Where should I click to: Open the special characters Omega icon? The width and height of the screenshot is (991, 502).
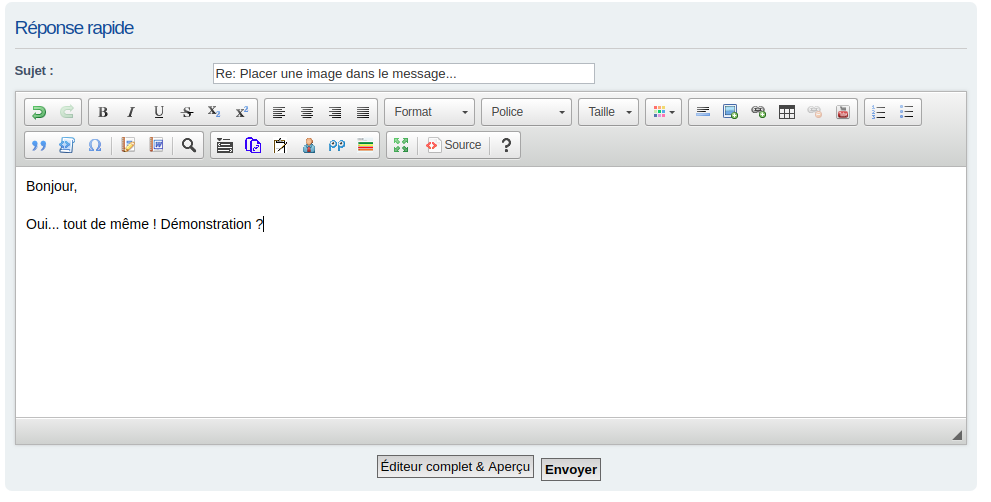pyautogui.click(x=95, y=145)
